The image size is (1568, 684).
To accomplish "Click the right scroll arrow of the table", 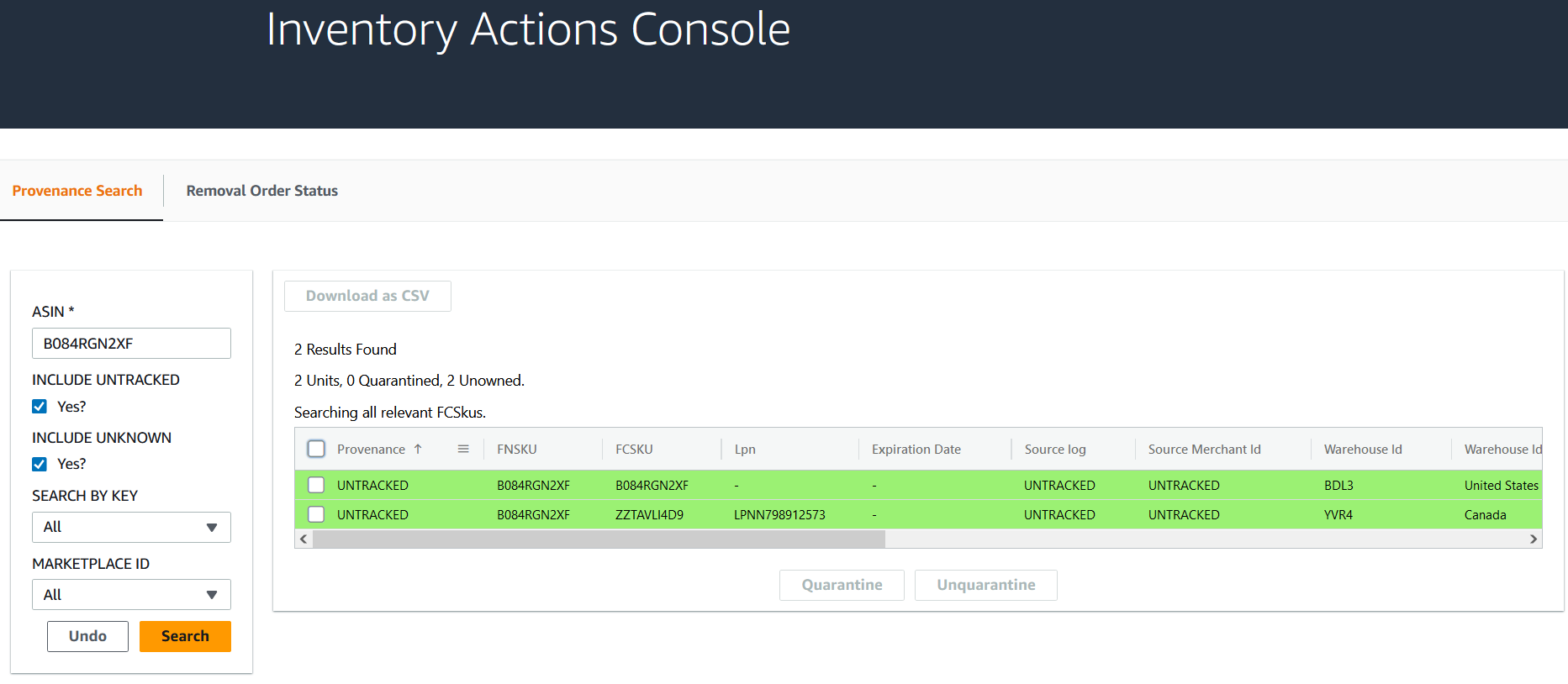I will click(x=1534, y=539).
